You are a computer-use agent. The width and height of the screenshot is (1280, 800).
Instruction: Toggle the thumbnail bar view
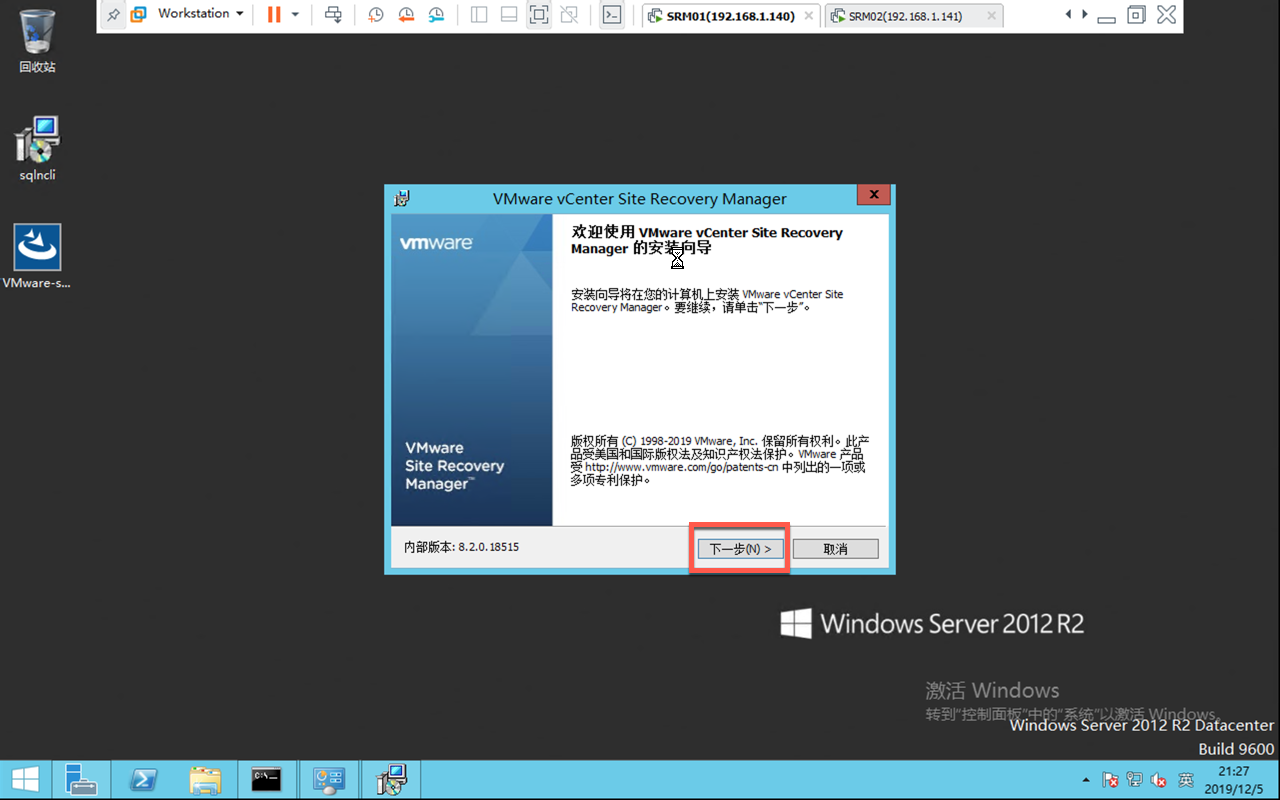pyautogui.click(x=508, y=15)
